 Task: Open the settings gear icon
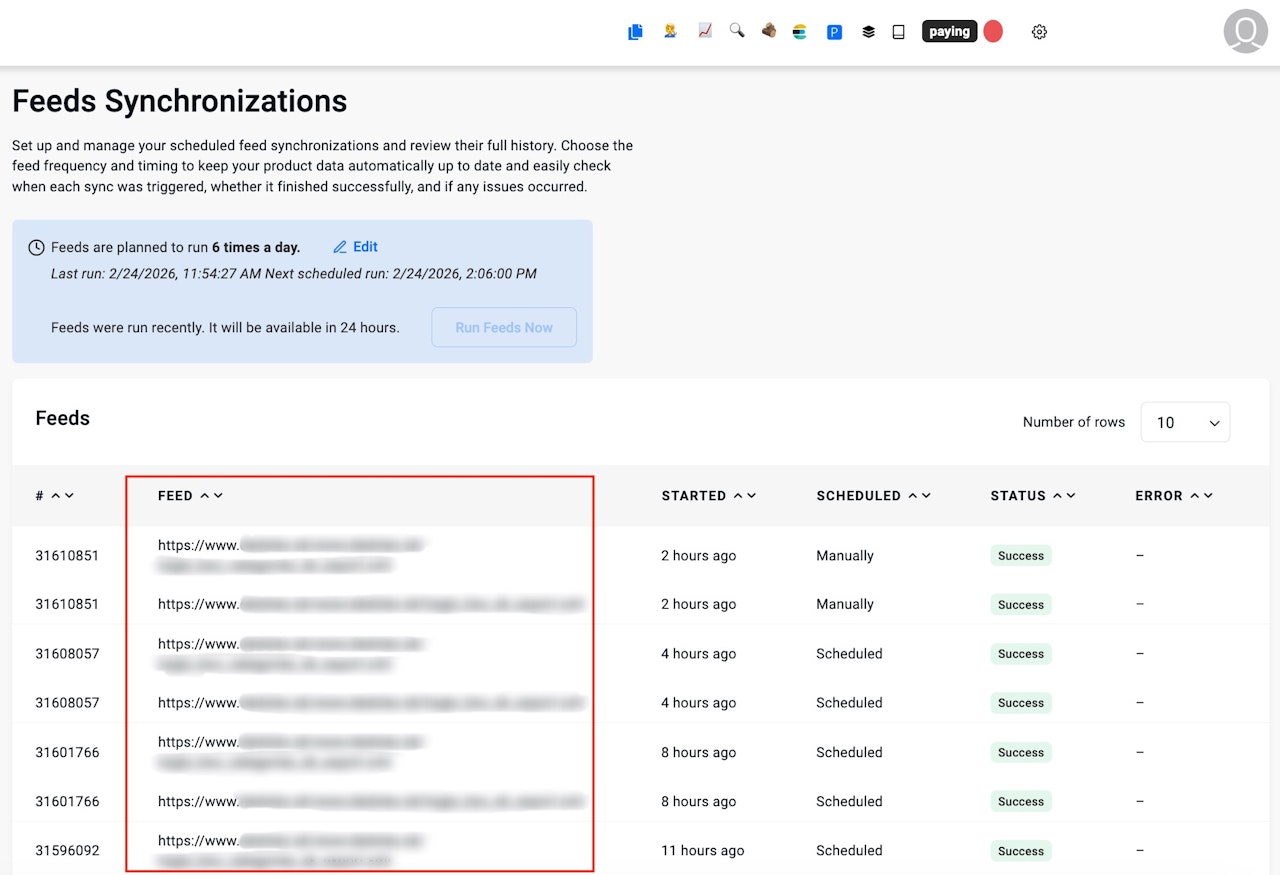[x=1039, y=32]
